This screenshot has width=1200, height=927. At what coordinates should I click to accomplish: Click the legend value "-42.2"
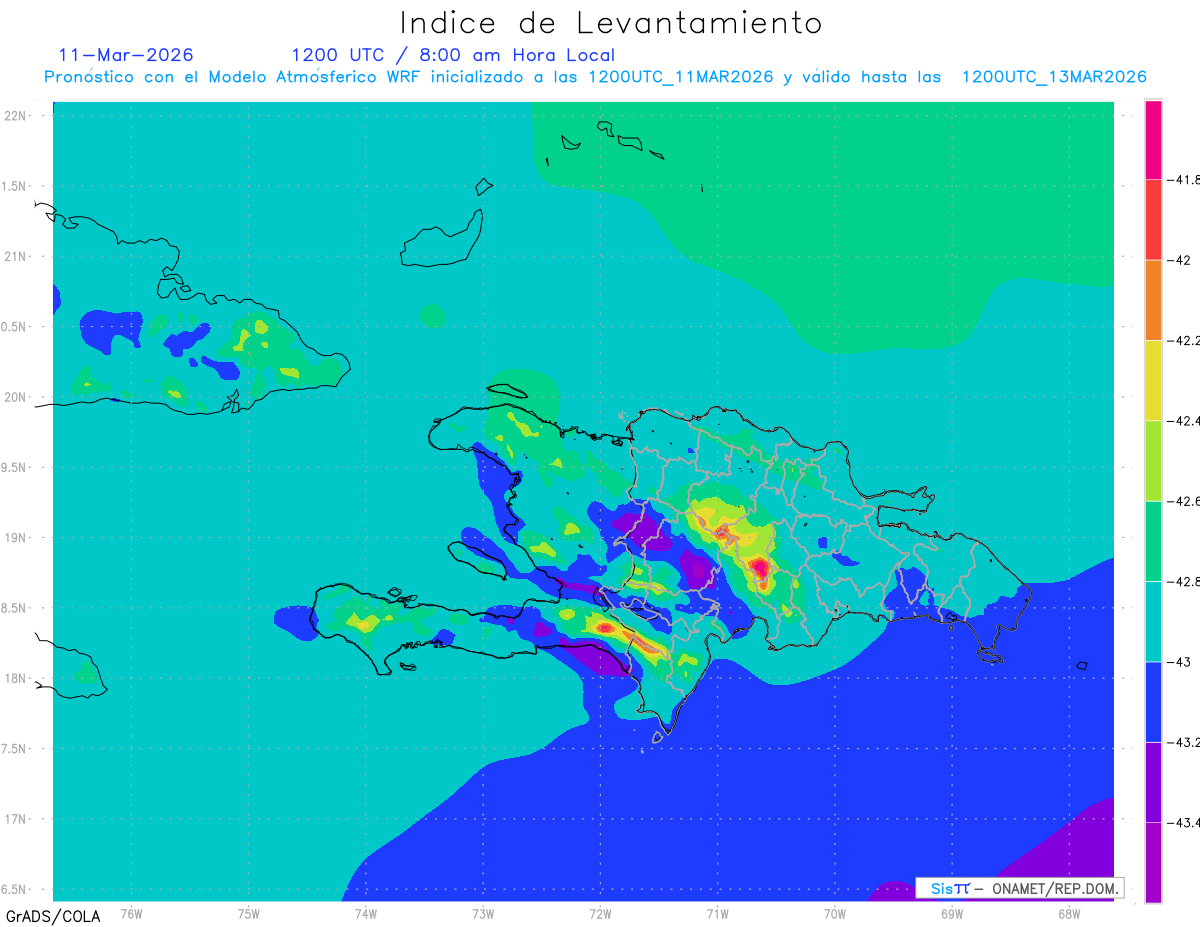1184,341
